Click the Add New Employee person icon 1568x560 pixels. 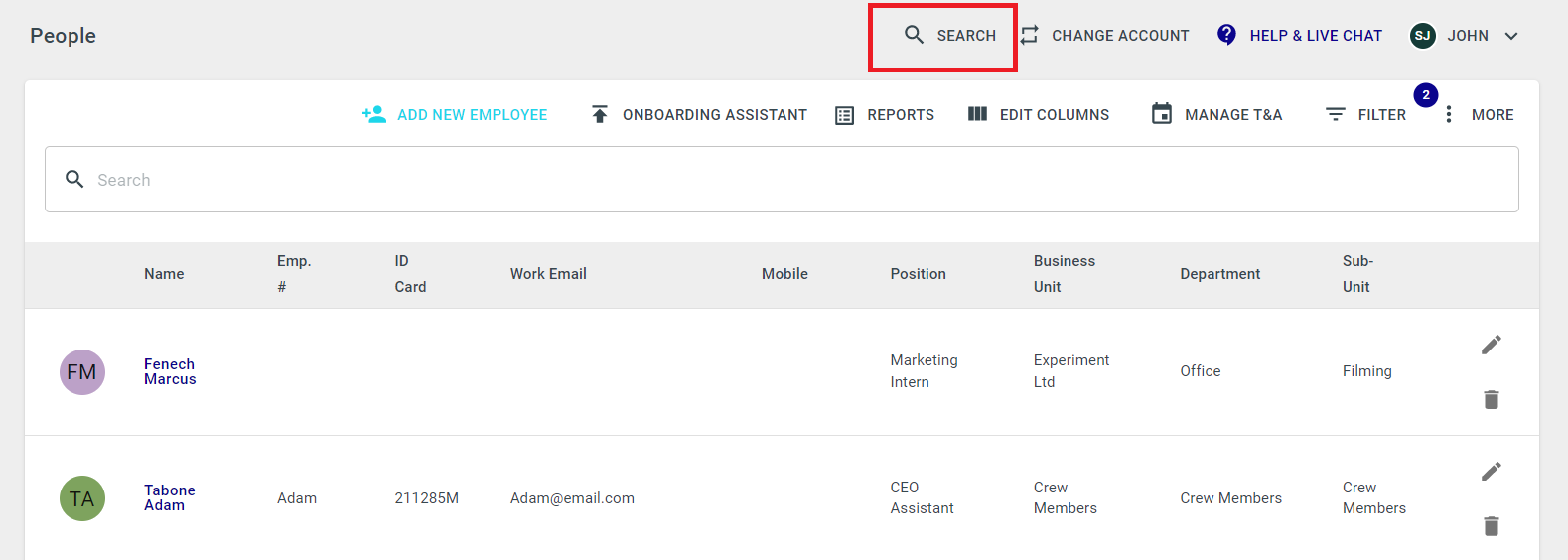pyautogui.click(x=374, y=114)
